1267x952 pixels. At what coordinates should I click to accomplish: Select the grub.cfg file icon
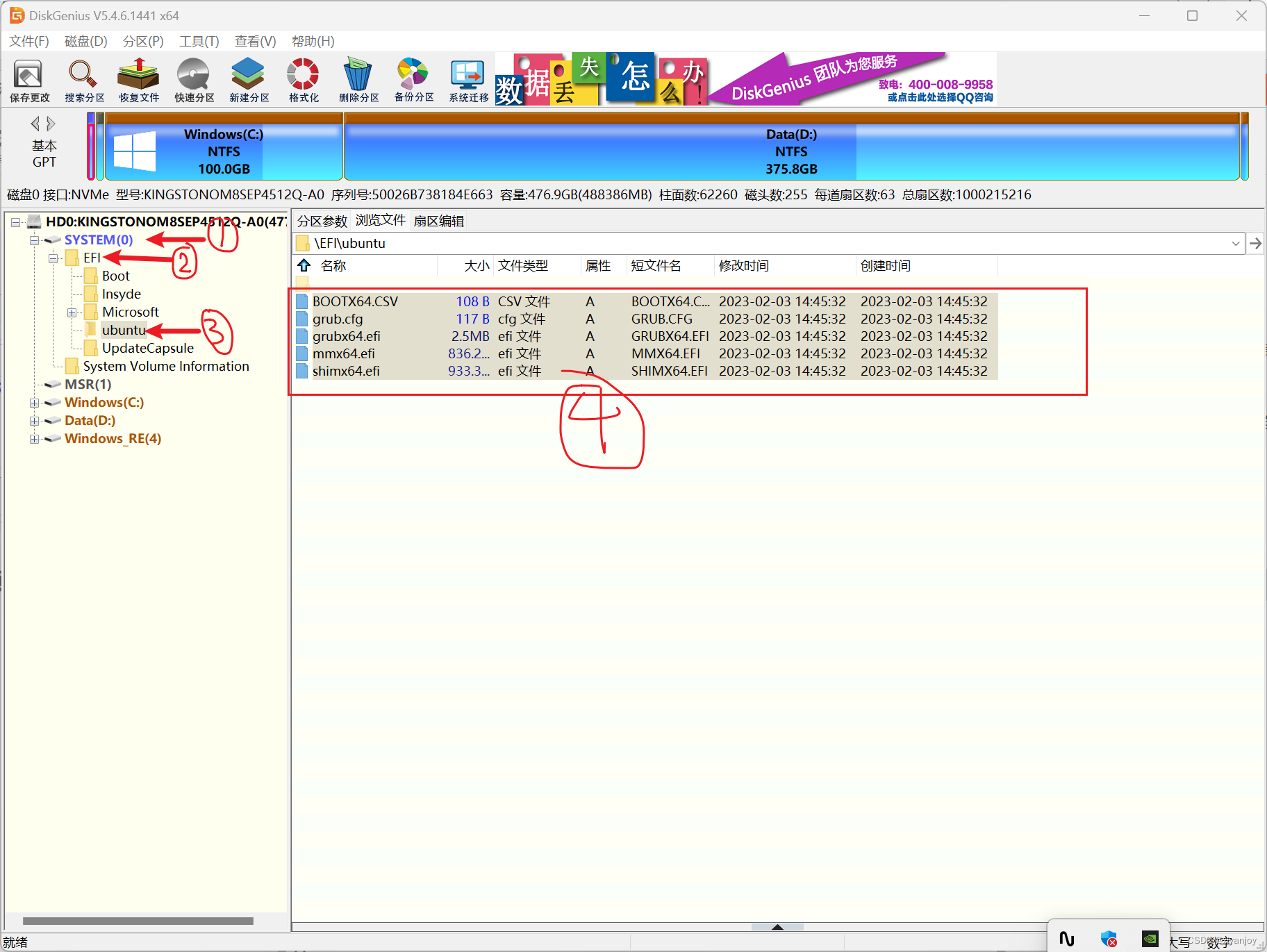click(x=301, y=319)
